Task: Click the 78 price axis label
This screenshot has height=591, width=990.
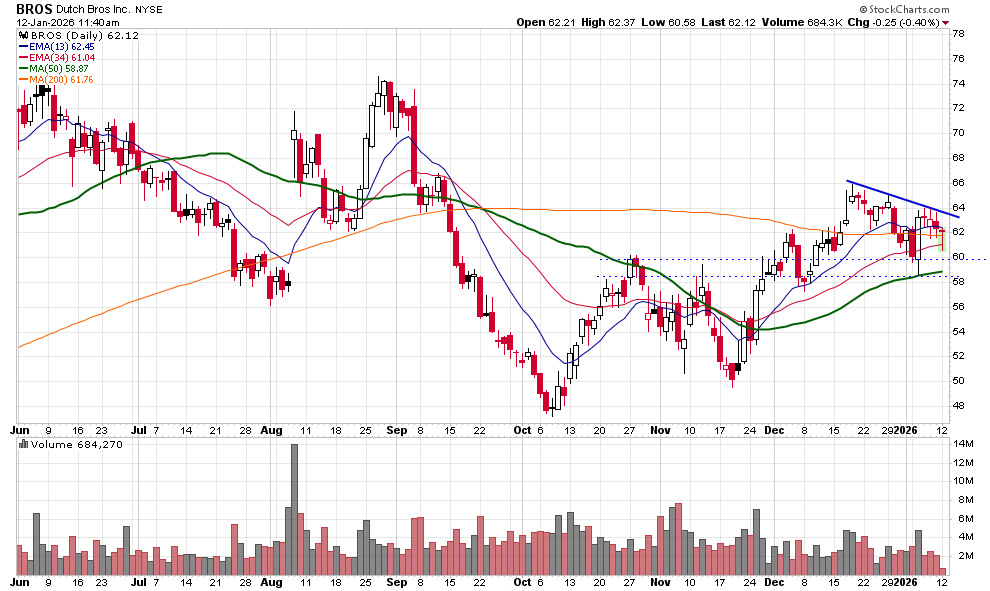Action: pyautogui.click(x=958, y=33)
